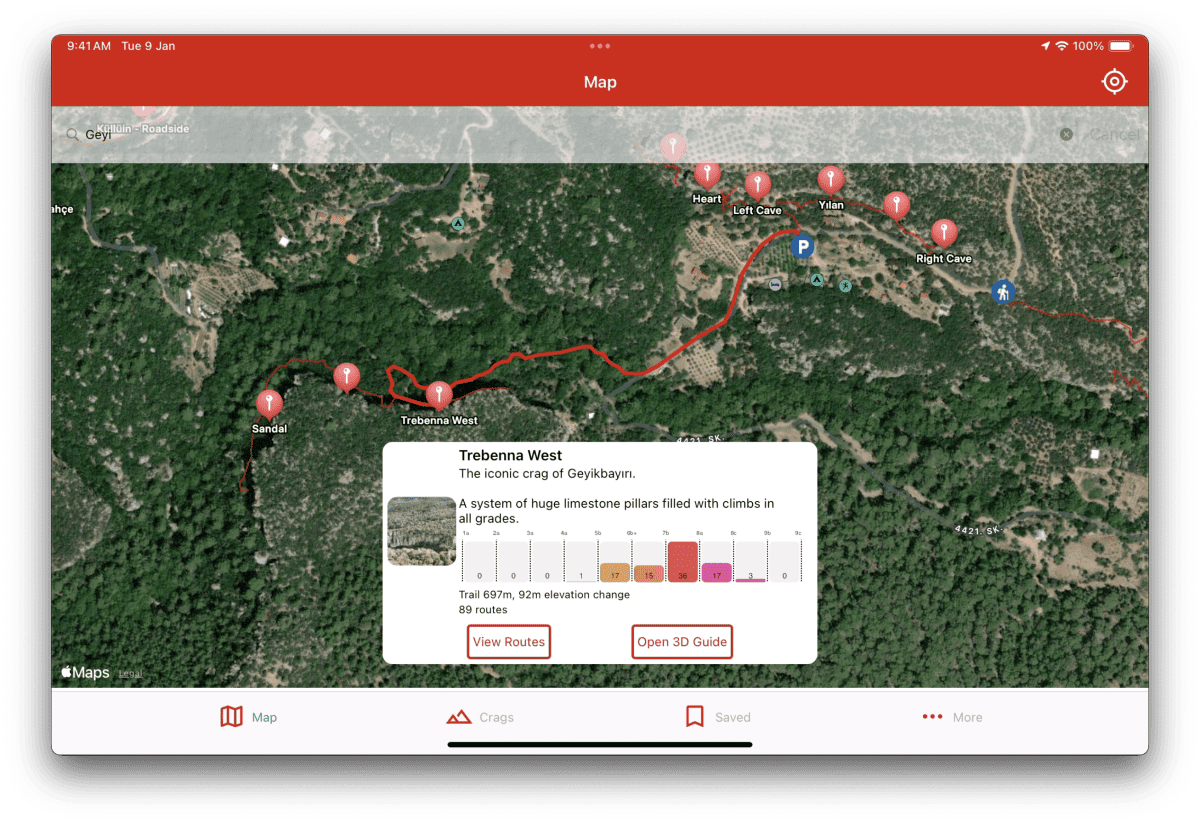The width and height of the screenshot is (1200, 823).
Task: Open the Saved tab
Action: point(717,717)
